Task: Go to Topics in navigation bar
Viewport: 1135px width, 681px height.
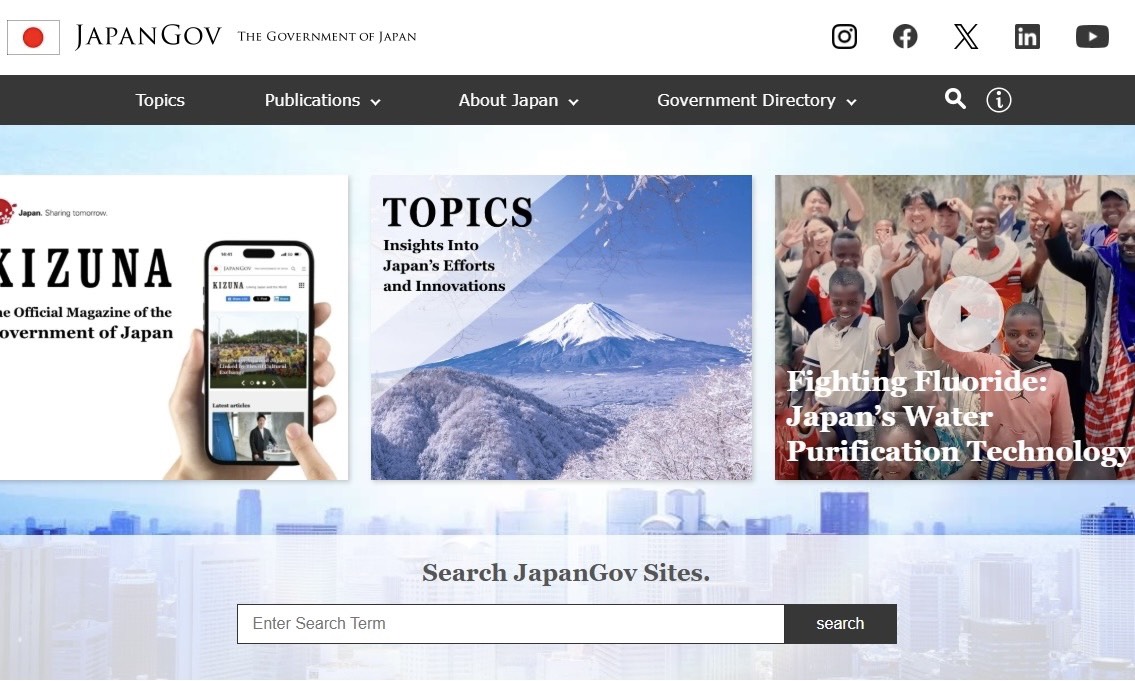Action: pyautogui.click(x=160, y=100)
